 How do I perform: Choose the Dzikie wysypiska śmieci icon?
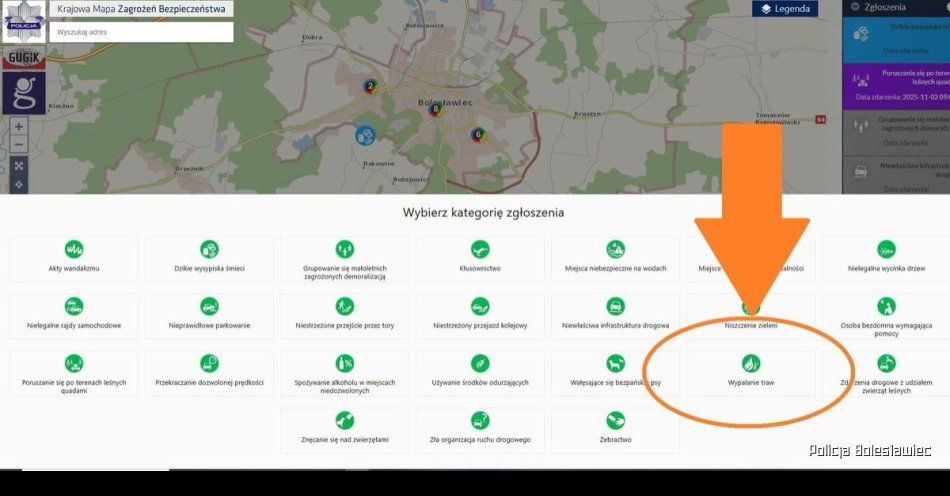coord(210,249)
